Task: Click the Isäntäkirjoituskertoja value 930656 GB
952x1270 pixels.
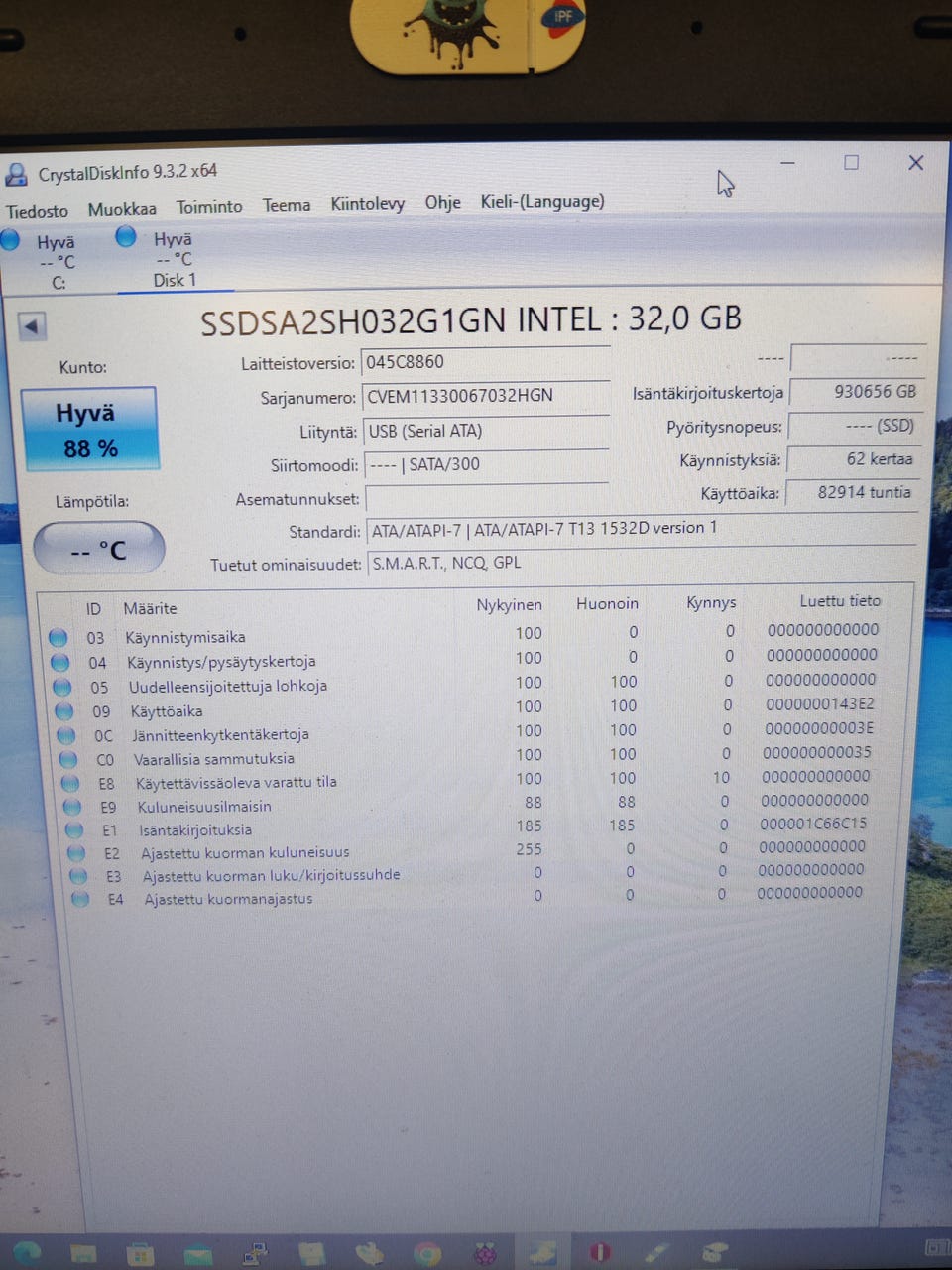Action: (x=857, y=392)
